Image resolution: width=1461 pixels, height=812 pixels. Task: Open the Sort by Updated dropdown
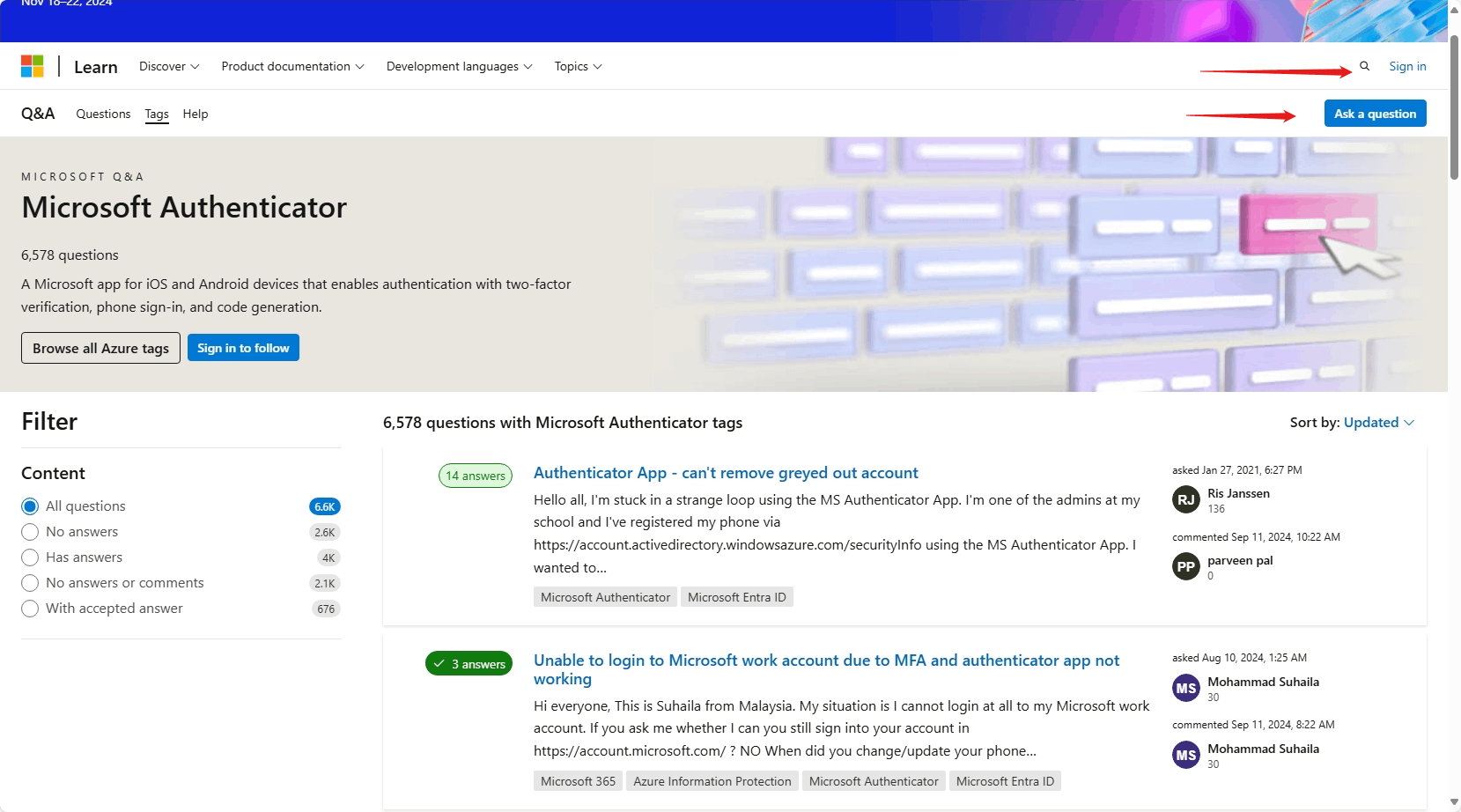click(1378, 423)
